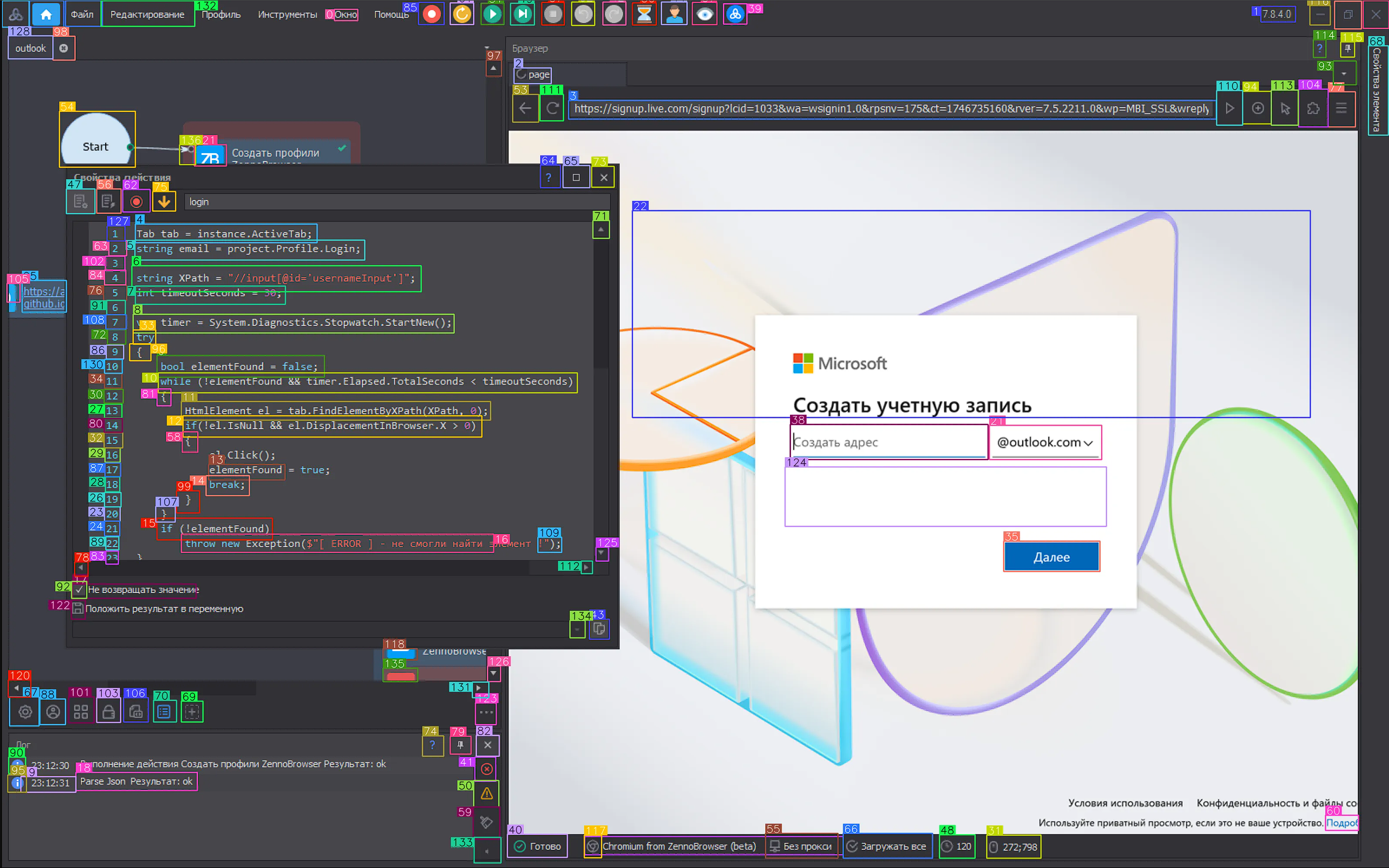Screen dimensions: 1389x868
Task: Expand the @outlook.com domain dropdown
Action: coord(1045,442)
